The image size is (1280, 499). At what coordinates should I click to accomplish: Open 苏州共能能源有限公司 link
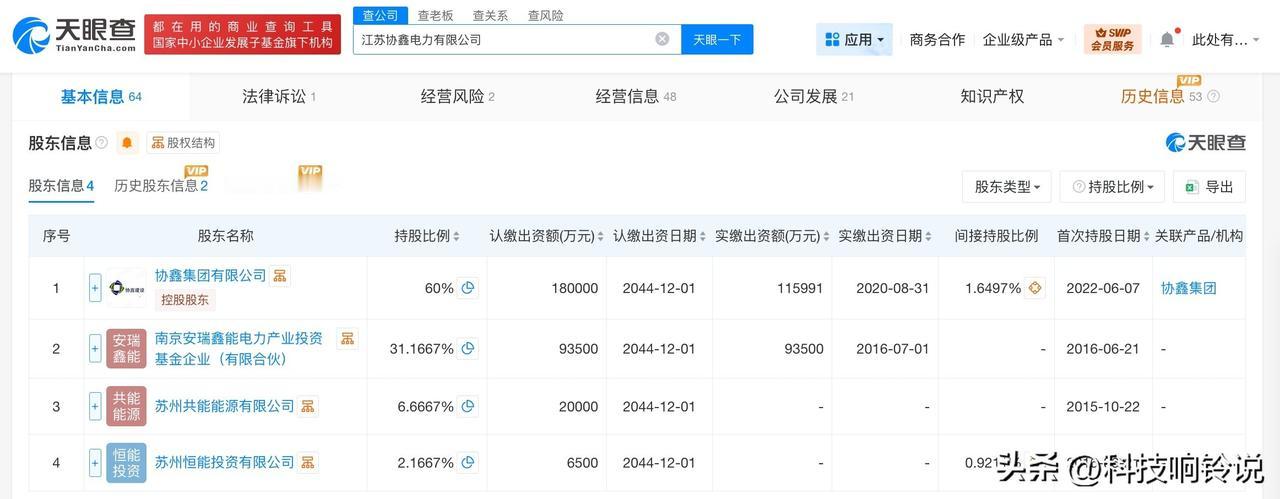tap(224, 406)
